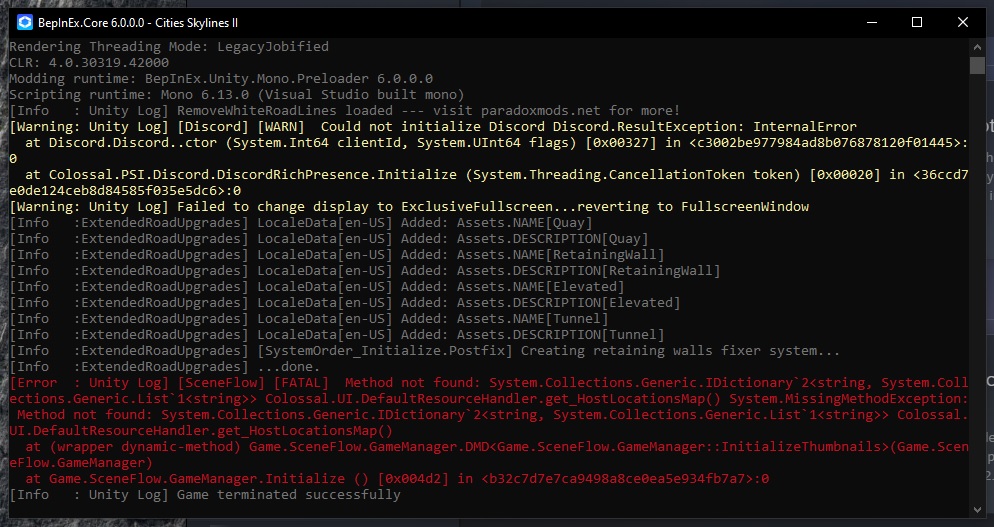Click the 'Rendering Threading Mode: LegacyJobified' line
The width and height of the screenshot is (994, 527).
(169, 46)
